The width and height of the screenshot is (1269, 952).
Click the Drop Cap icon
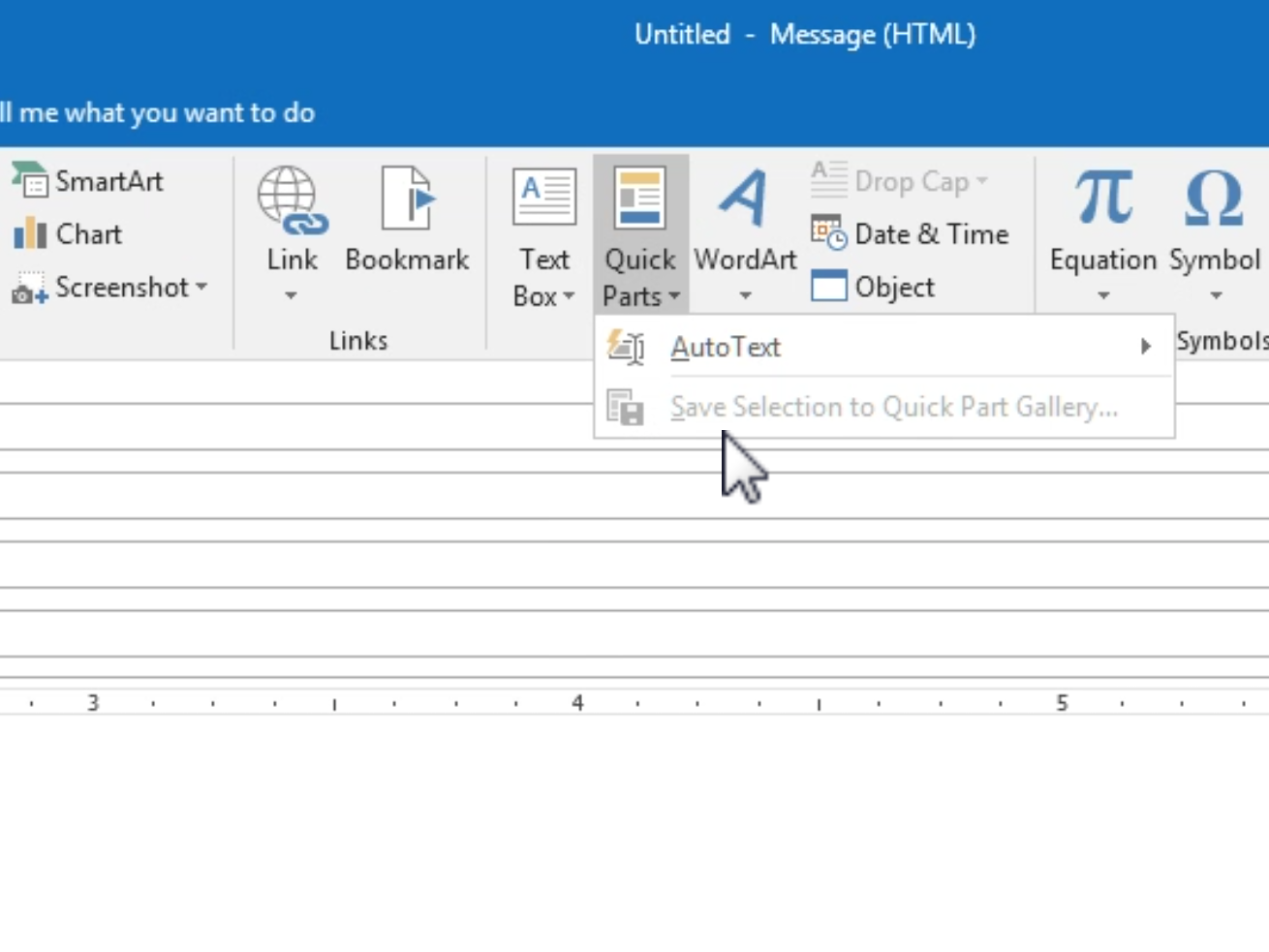point(829,180)
